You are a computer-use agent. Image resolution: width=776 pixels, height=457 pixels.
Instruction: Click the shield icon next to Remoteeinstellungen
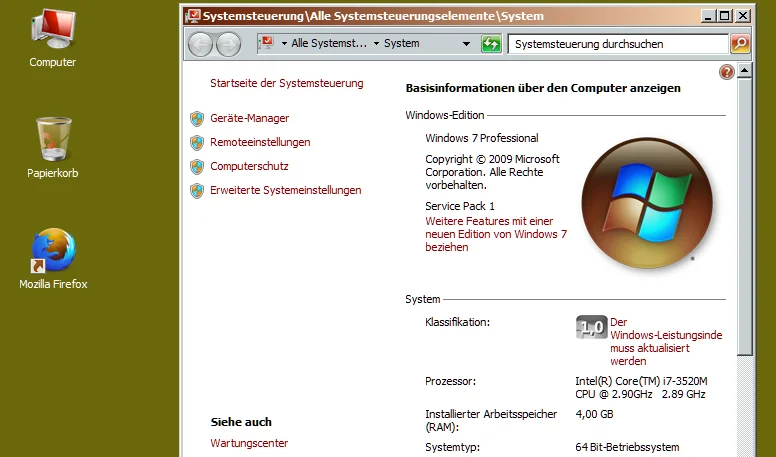(x=197, y=143)
